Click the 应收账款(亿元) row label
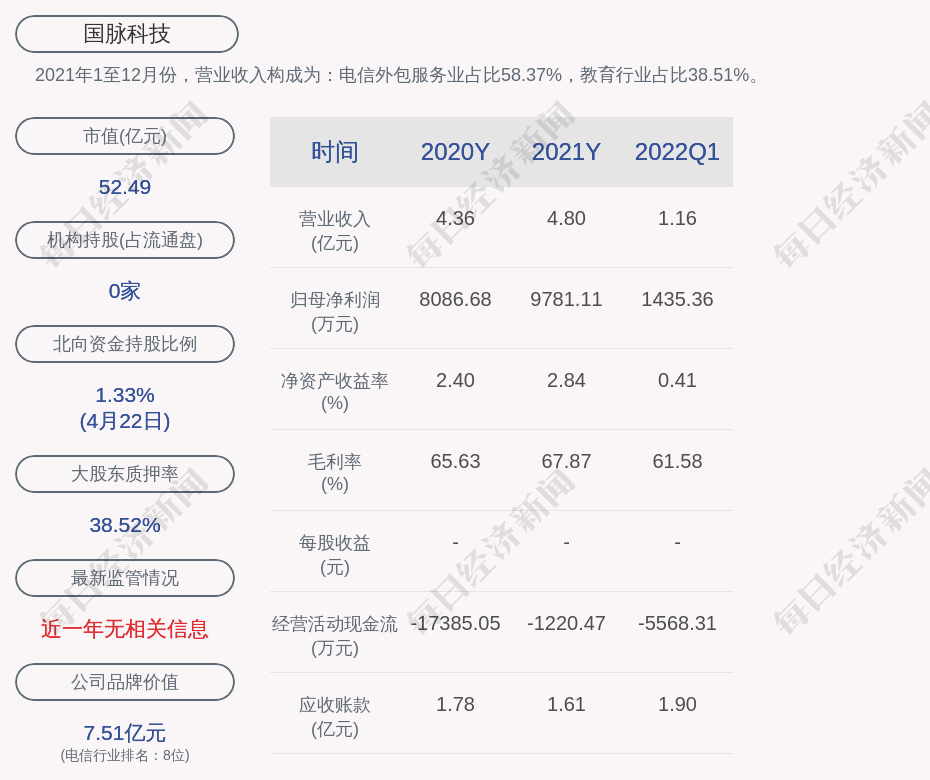 click(335, 717)
